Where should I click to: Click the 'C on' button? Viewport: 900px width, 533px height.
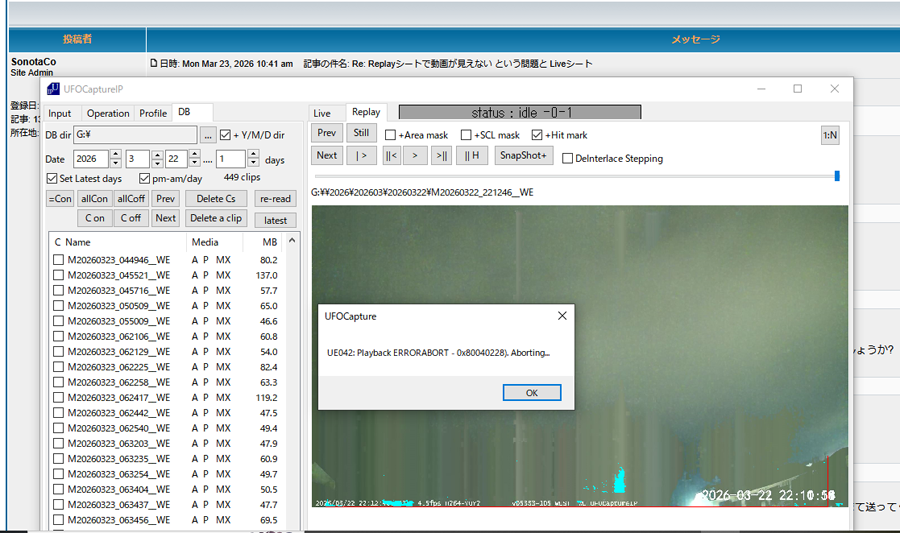click(x=95, y=218)
